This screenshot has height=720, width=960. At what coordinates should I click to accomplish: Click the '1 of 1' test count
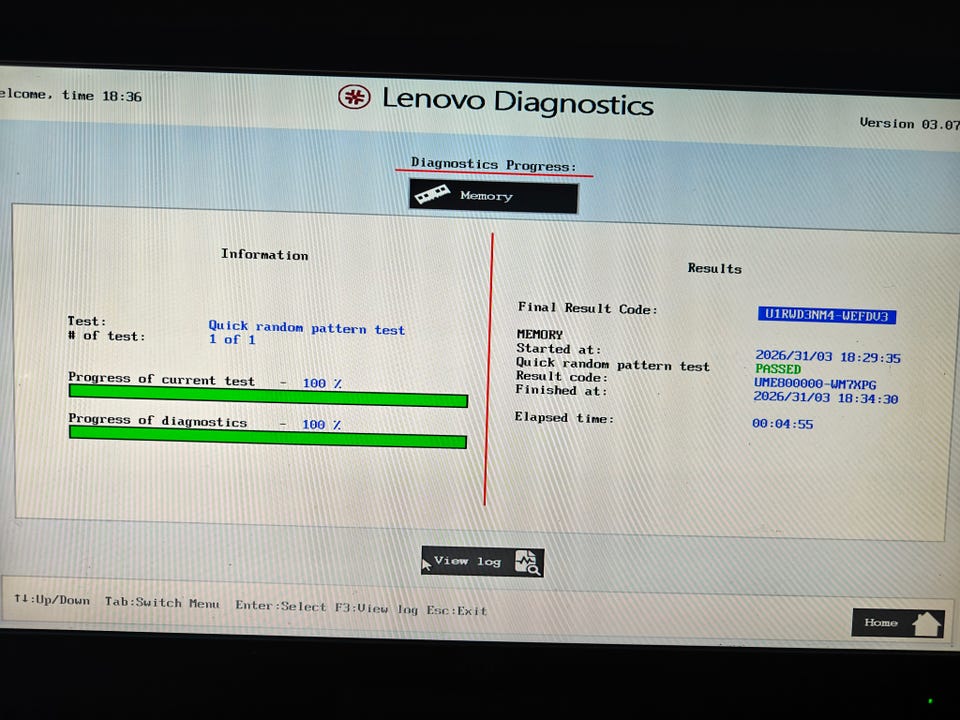click(232, 339)
